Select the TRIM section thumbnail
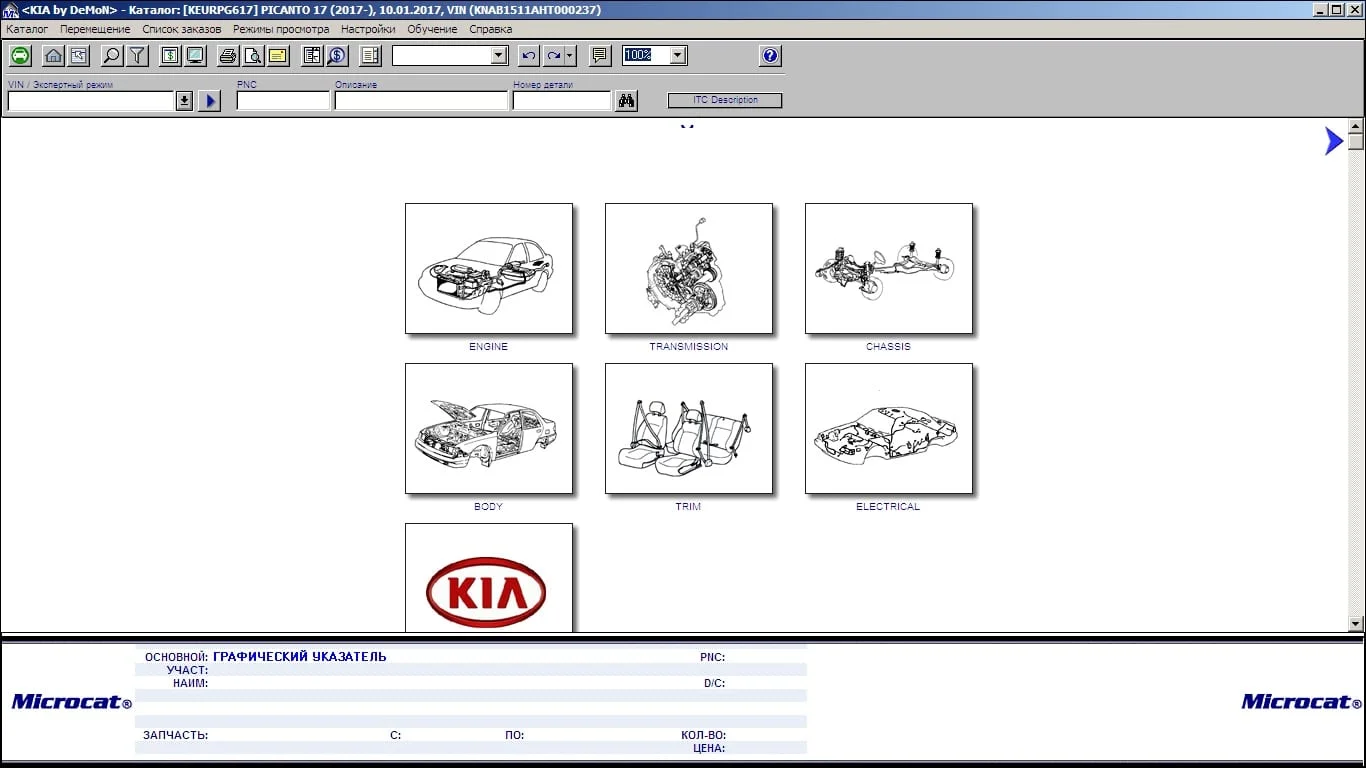This screenshot has height=768, width=1366. (689, 428)
